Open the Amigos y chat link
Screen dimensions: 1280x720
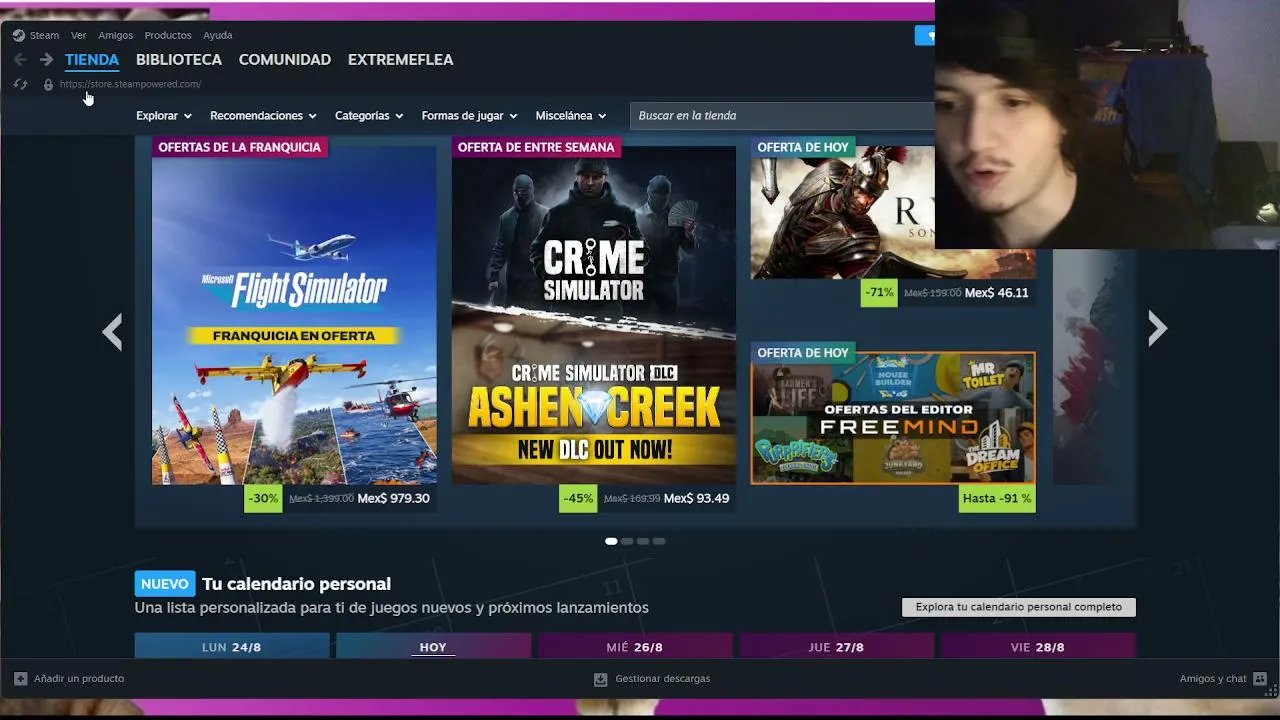point(1213,678)
